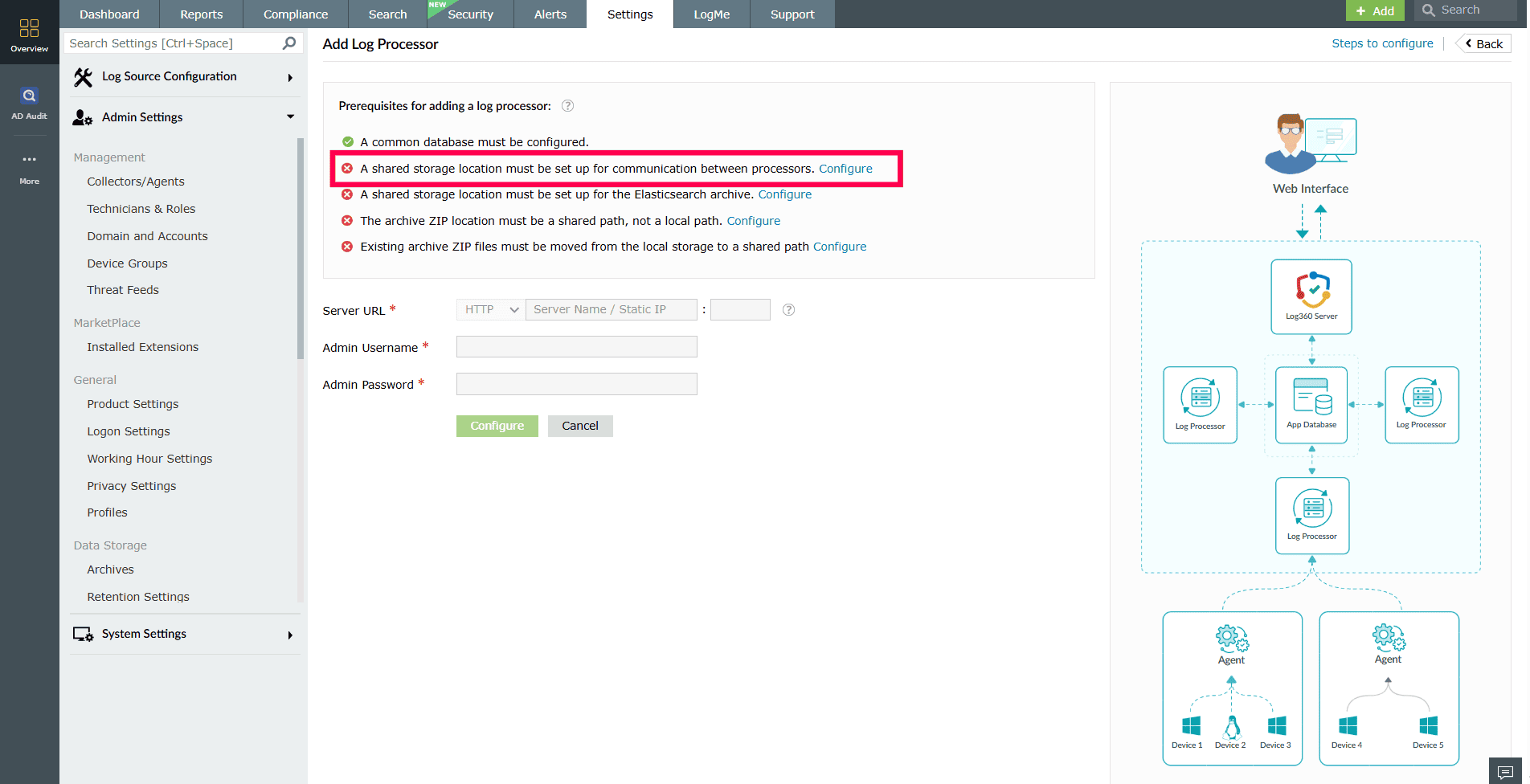Image resolution: width=1530 pixels, height=784 pixels.
Task: Open Working Hour Settings page
Action: pos(149,459)
